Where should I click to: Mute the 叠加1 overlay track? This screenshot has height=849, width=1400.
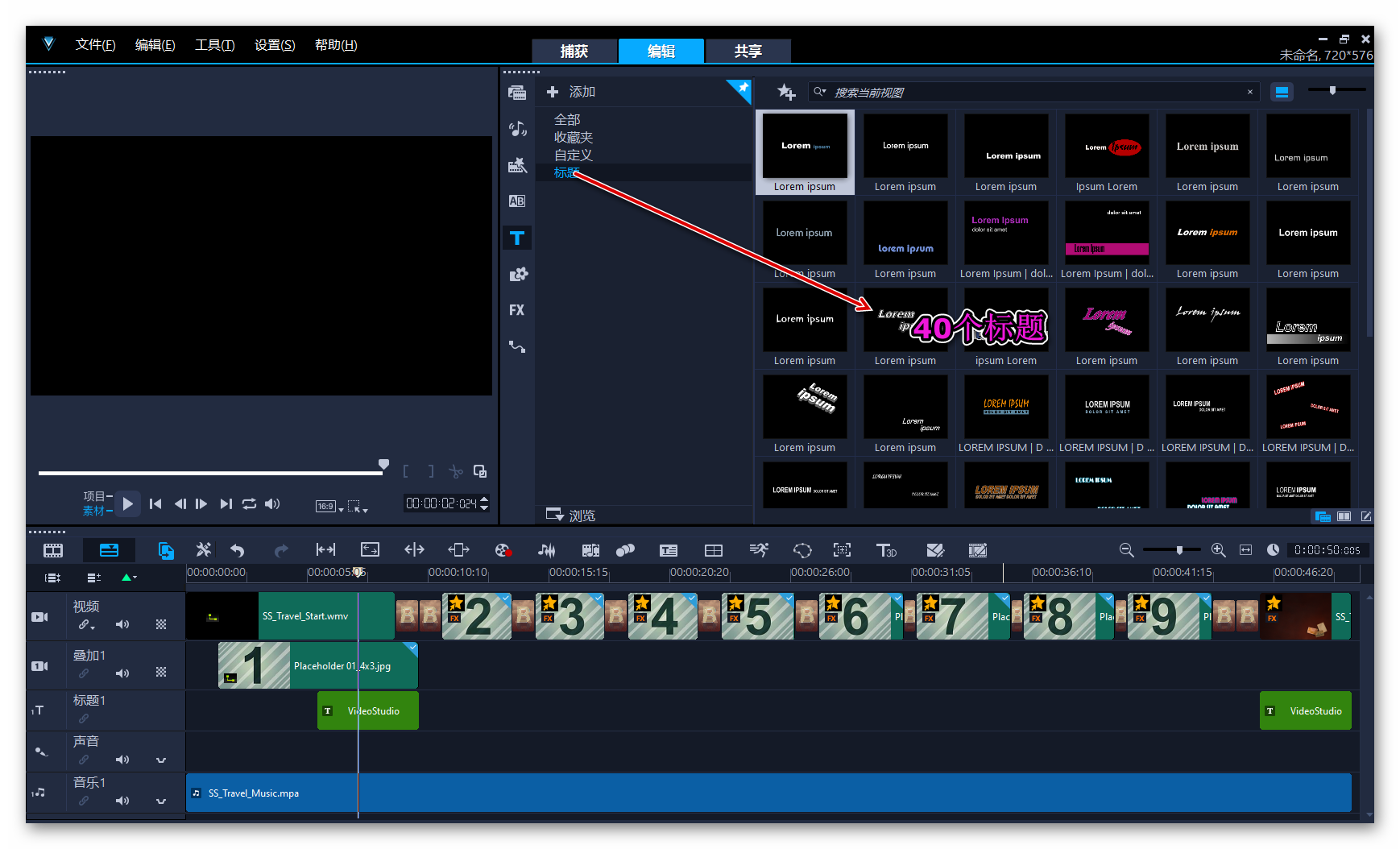[x=122, y=673]
